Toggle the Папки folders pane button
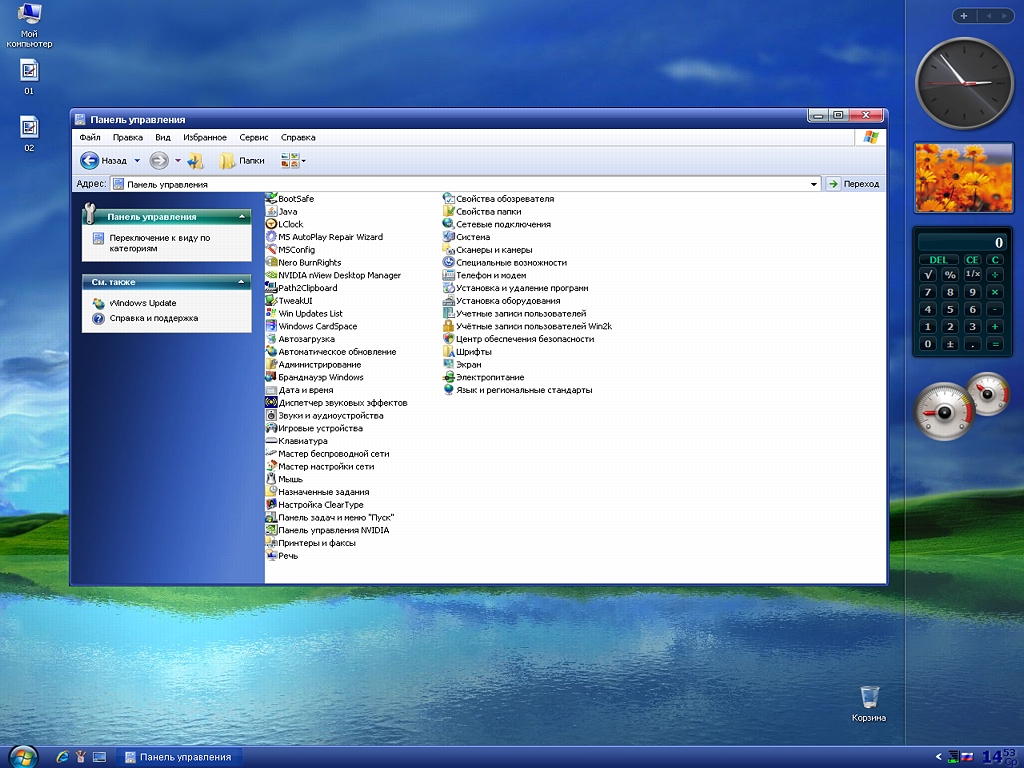 [242, 161]
